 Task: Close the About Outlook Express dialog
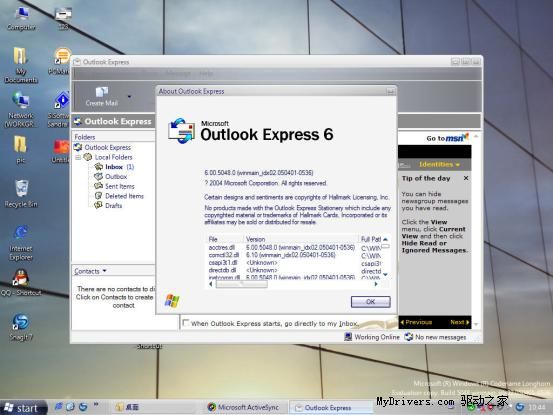(x=390, y=92)
